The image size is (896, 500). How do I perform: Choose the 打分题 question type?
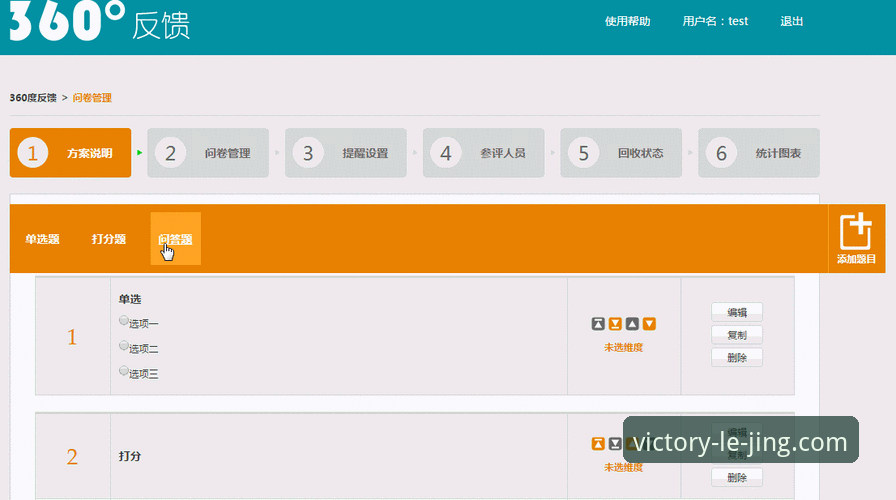[109, 239]
